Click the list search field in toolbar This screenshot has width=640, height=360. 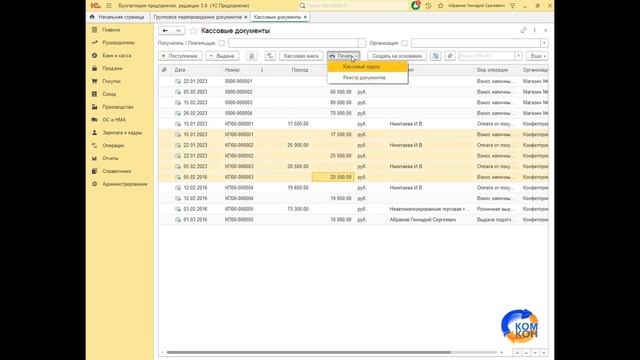[487, 56]
